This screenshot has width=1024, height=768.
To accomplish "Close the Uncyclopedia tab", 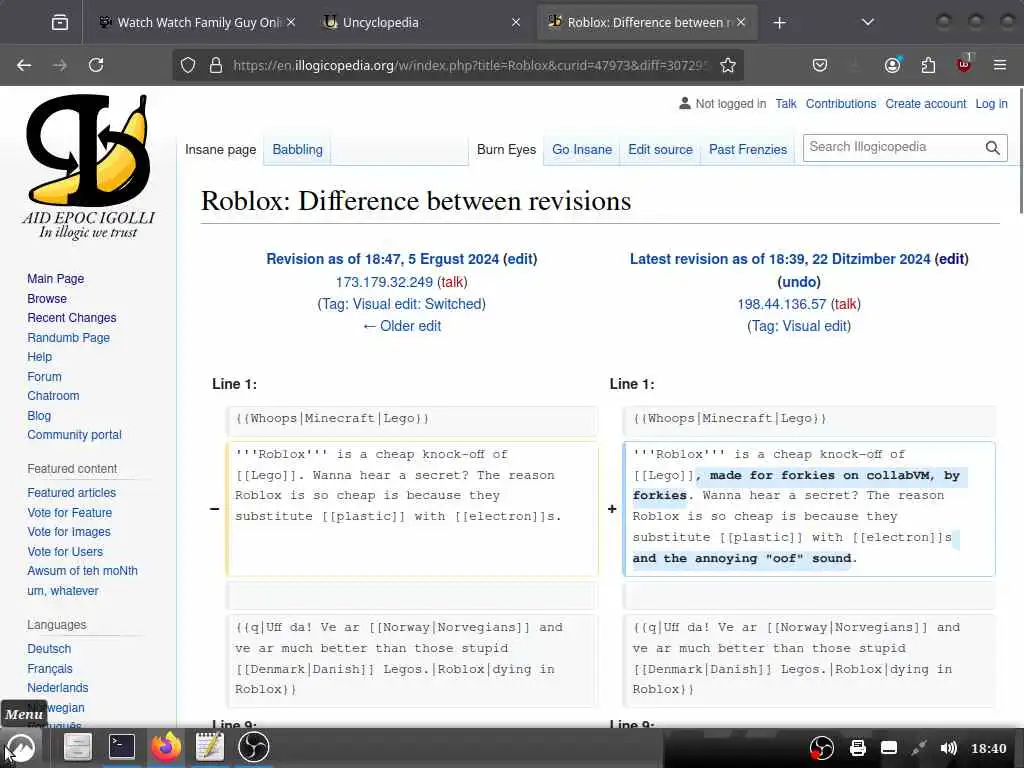I will 516,22.
